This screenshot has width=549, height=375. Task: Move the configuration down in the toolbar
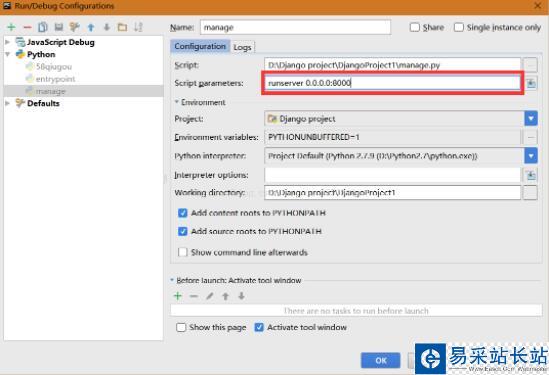pyautogui.click(x=107, y=27)
